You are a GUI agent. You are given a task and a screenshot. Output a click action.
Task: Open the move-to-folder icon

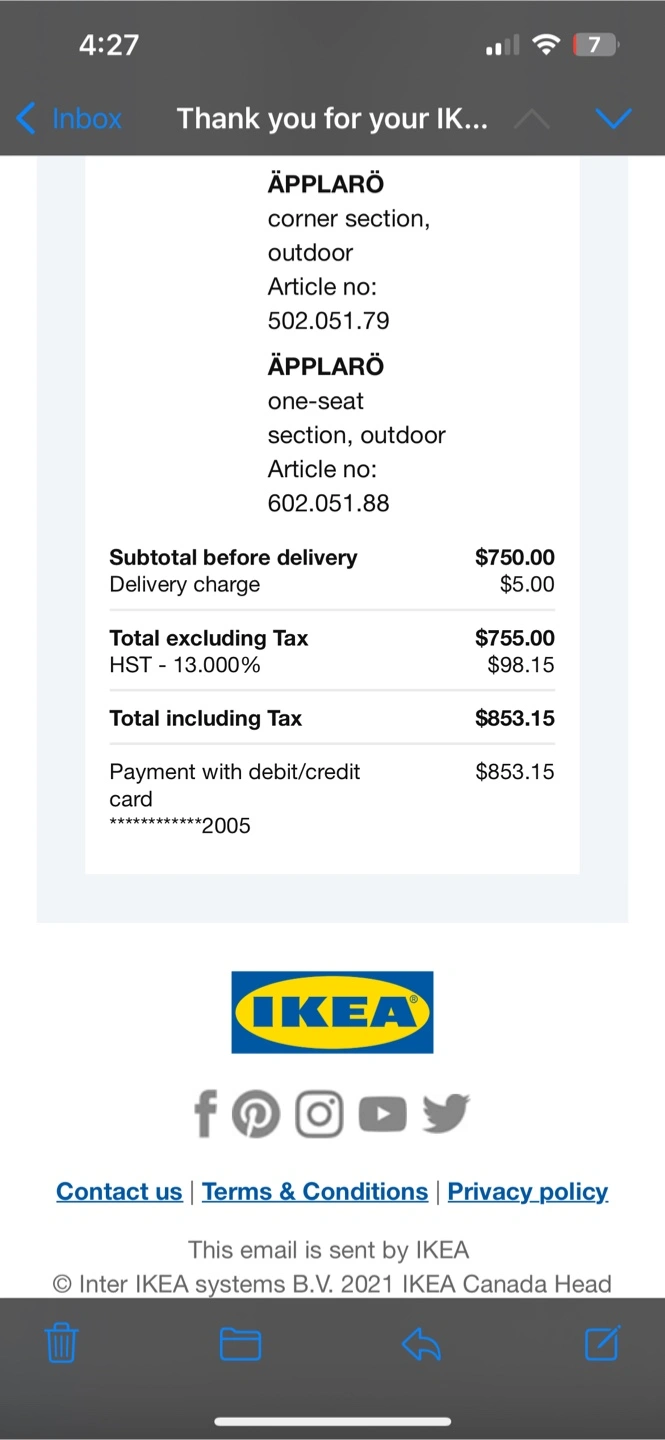tap(240, 1344)
